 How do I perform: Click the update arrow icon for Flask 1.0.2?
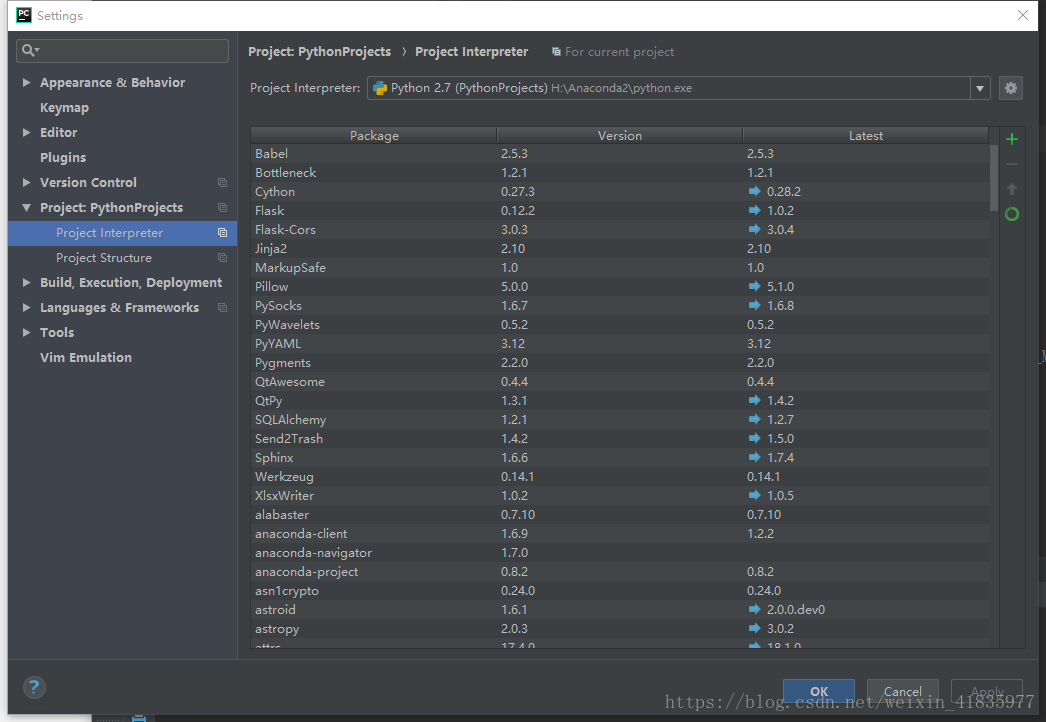pyautogui.click(x=754, y=210)
